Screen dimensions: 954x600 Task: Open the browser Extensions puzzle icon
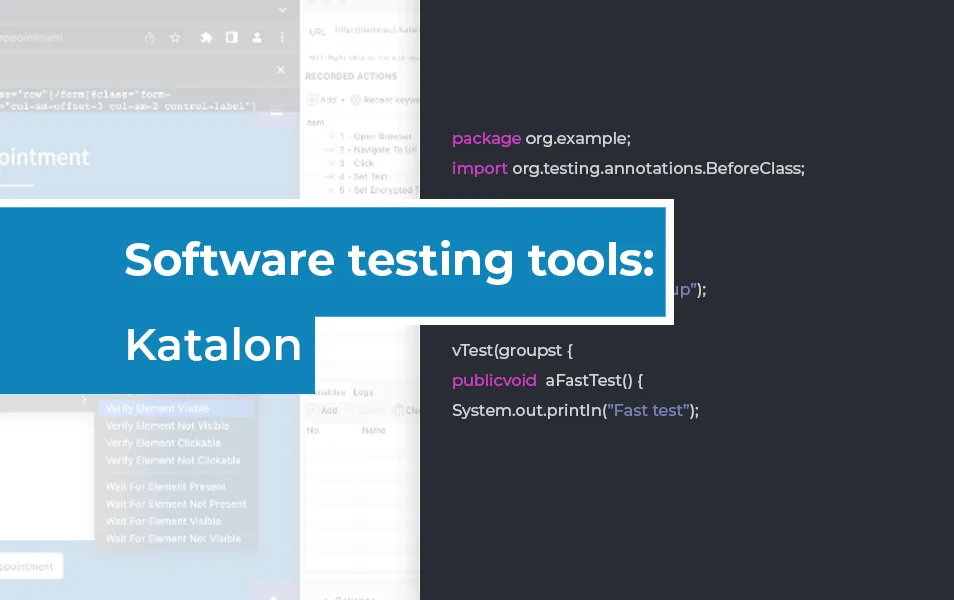pos(207,36)
